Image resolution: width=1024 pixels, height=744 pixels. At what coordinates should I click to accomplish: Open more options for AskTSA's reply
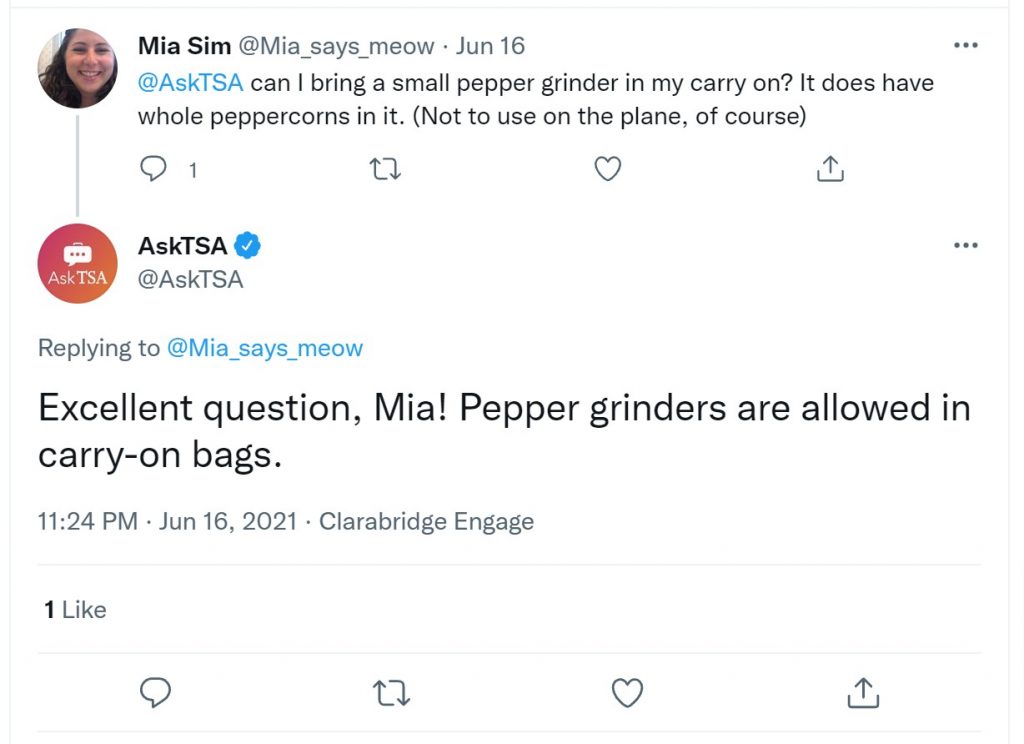[965, 245]
